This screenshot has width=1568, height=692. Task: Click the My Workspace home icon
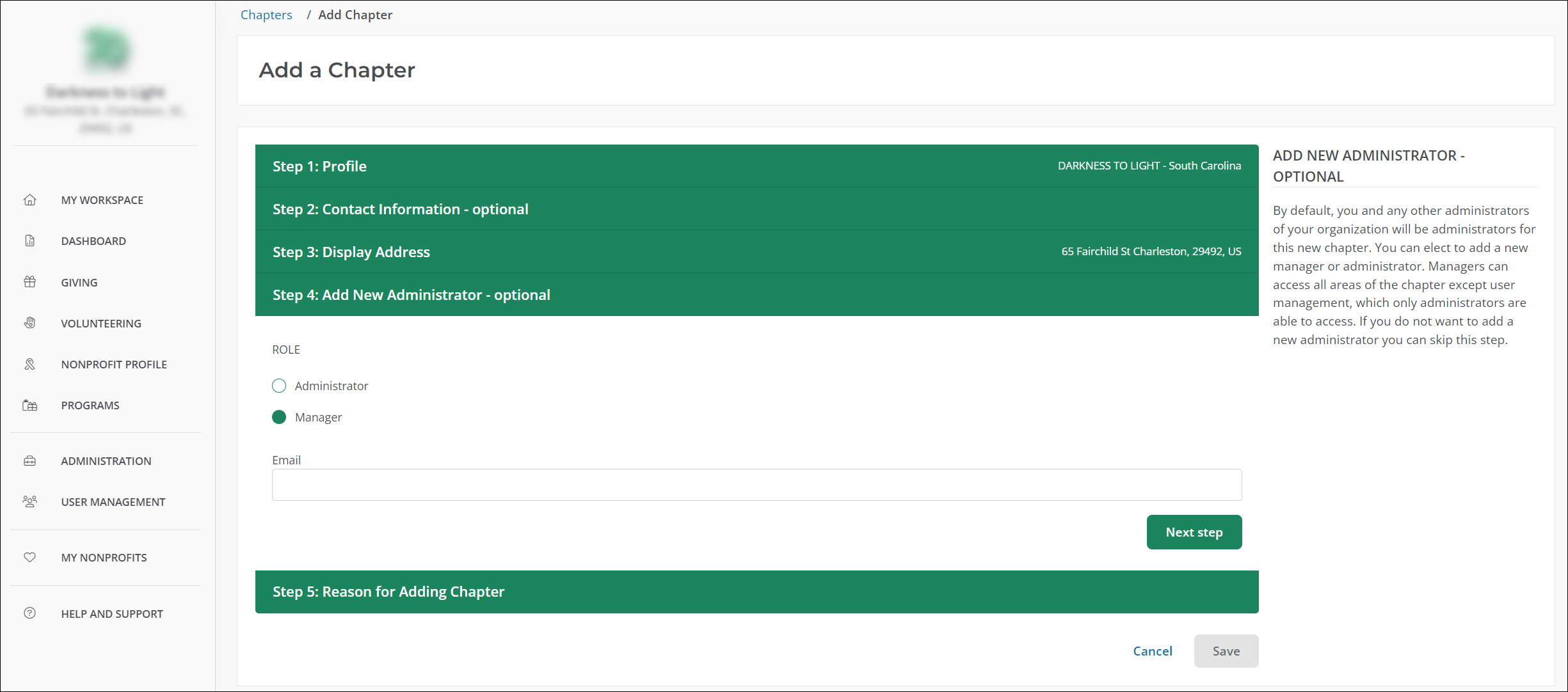(30, 200)
